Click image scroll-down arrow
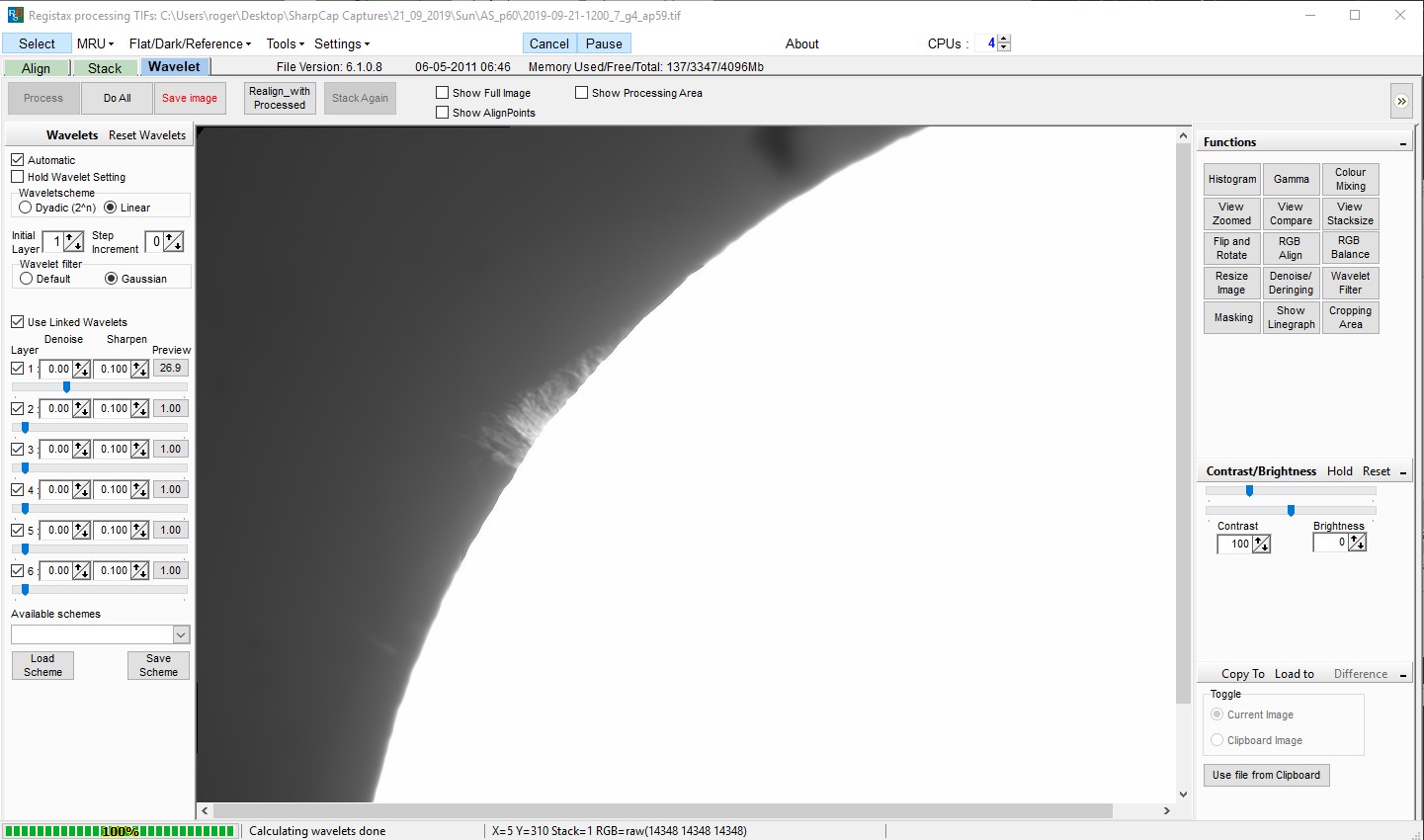This screenshot has height=840, width=1424. click(1184, 794)
